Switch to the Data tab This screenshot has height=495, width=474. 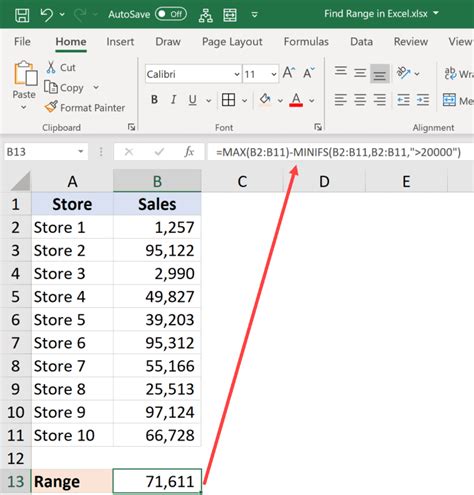point(361,42)
